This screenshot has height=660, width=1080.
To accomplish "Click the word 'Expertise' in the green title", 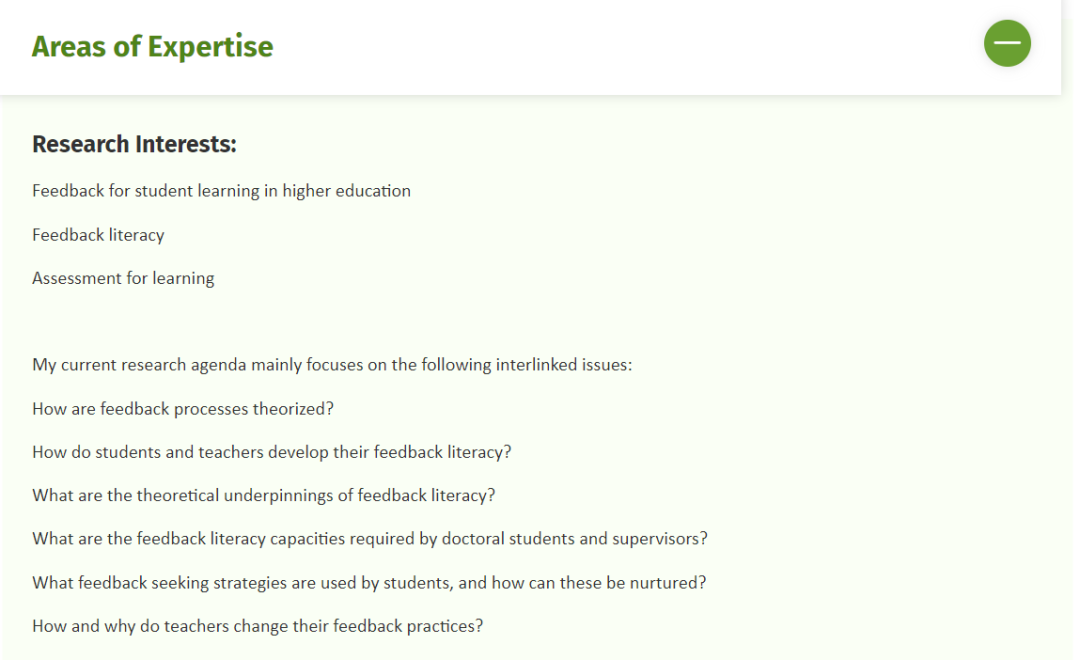I will click(210, 47).
